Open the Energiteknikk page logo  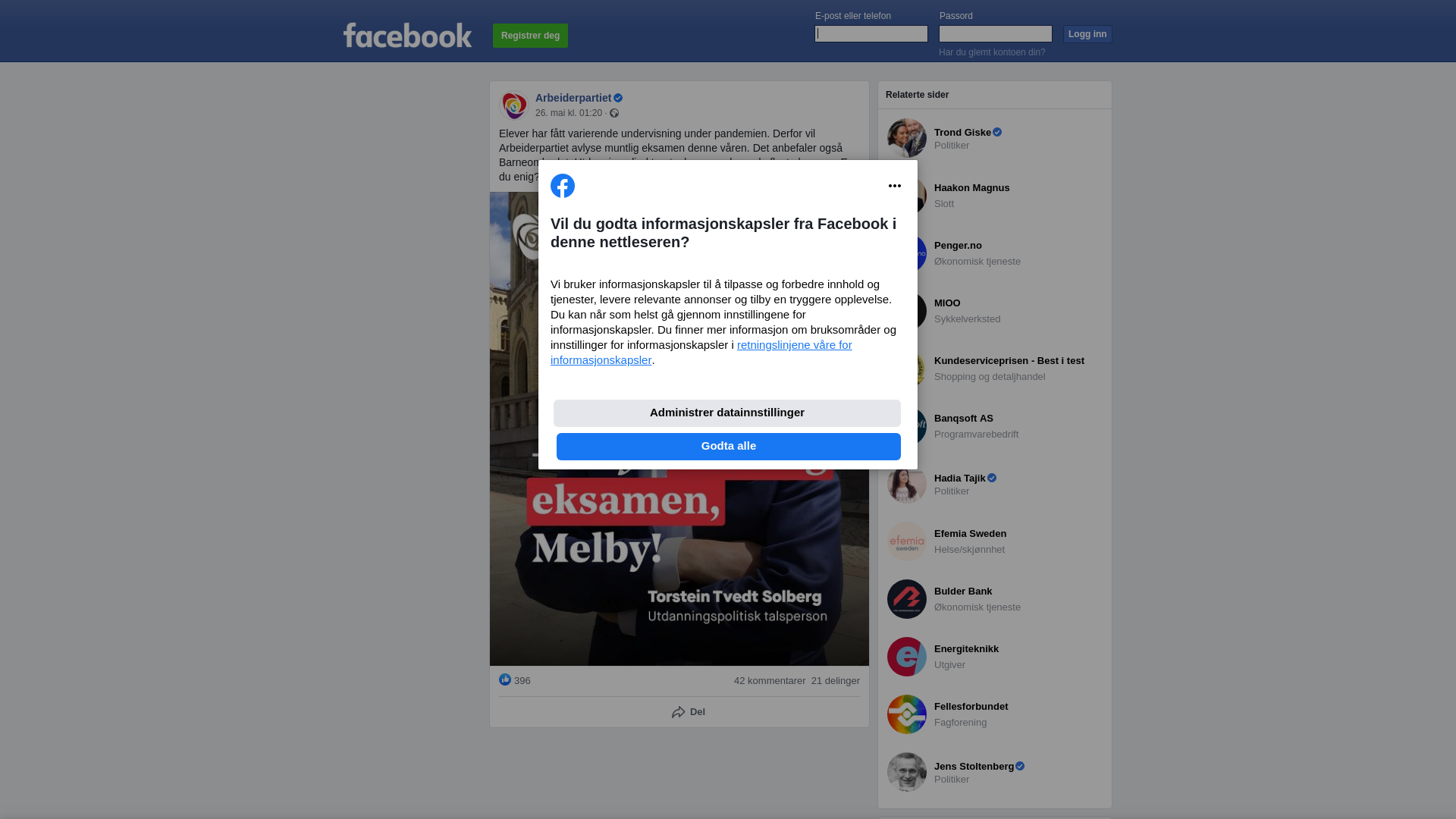907,657
